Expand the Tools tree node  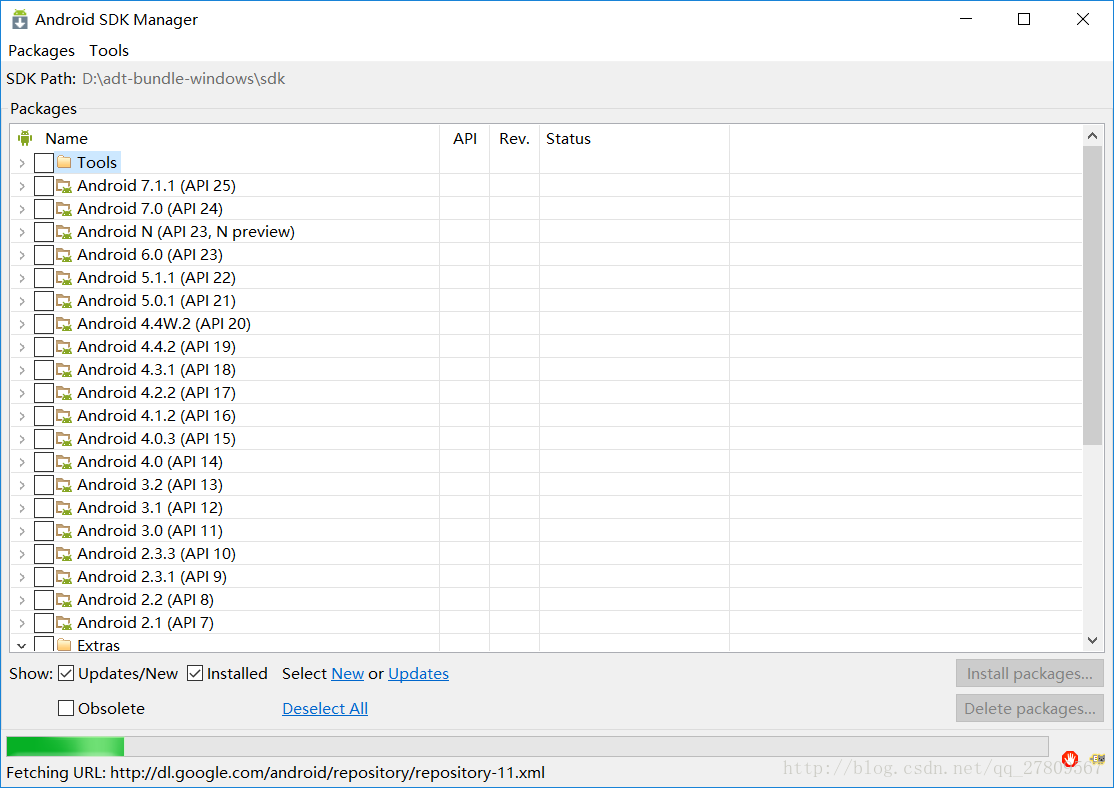point(22,163)
